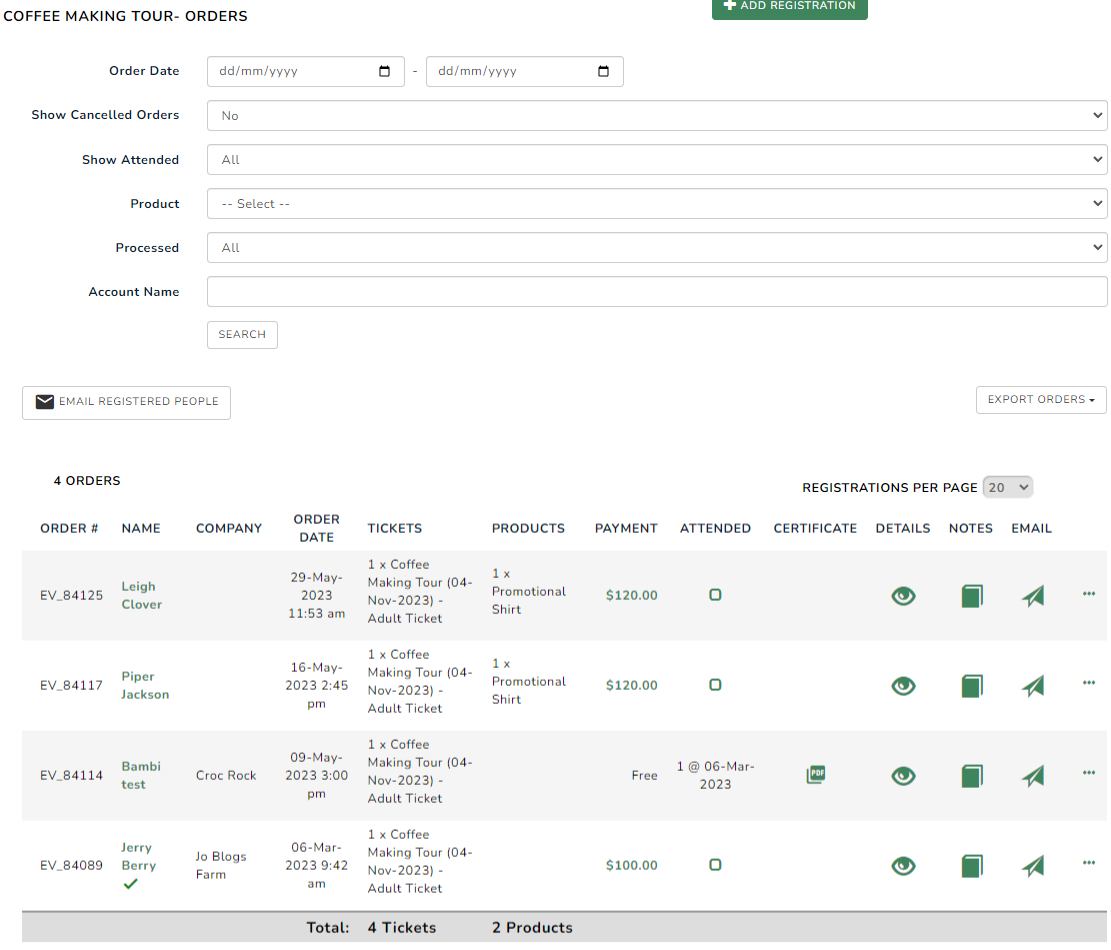Viewport: 1111px width, 950px height.
Task: Send email to Leigh Clover
Action: (x=1033, y=596)
